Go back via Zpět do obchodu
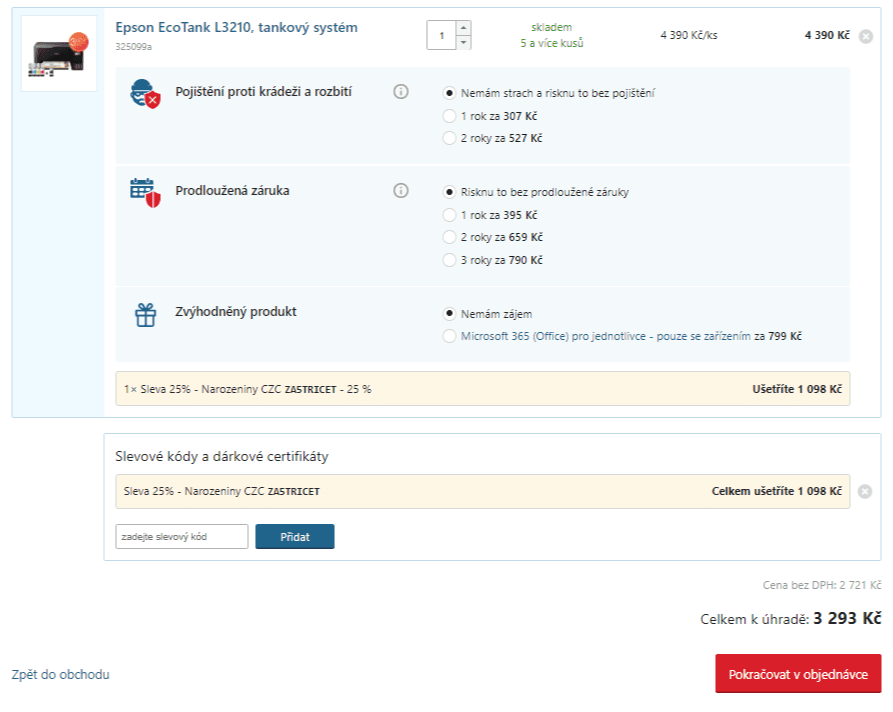893x712 pixels. [60, 674]
